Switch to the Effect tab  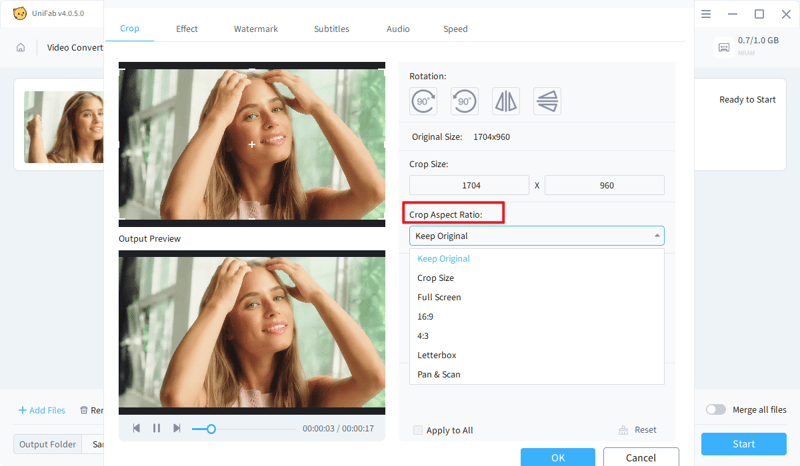point(187,29)
